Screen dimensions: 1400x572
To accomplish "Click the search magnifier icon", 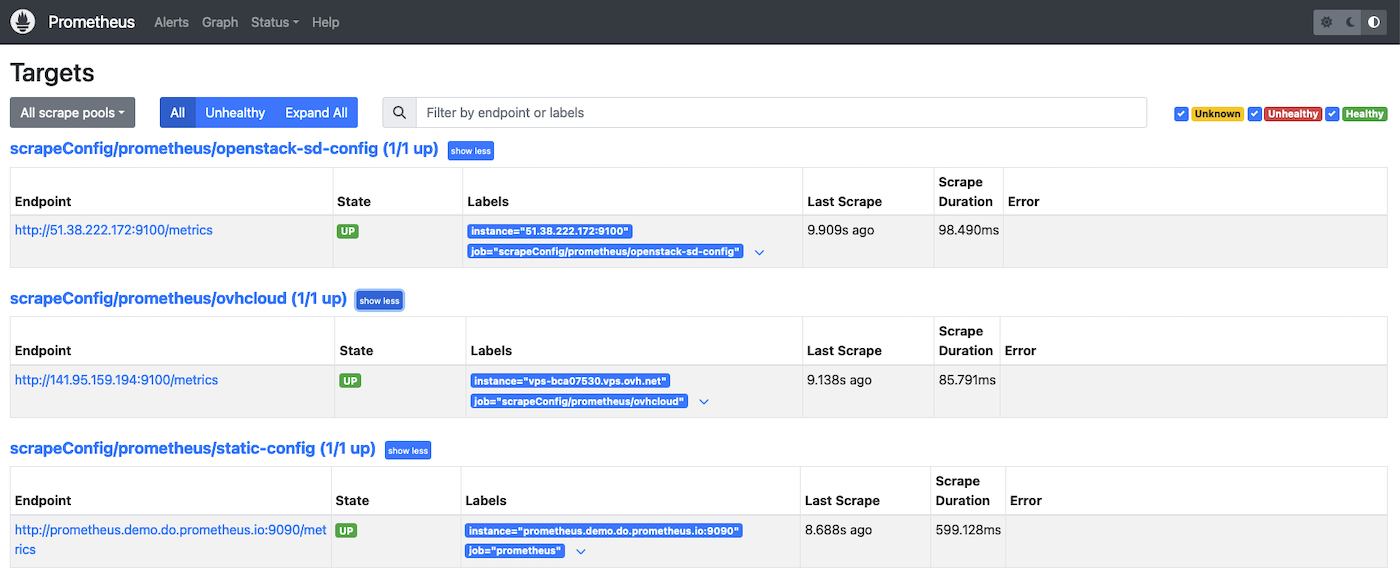I will [400, 113].
